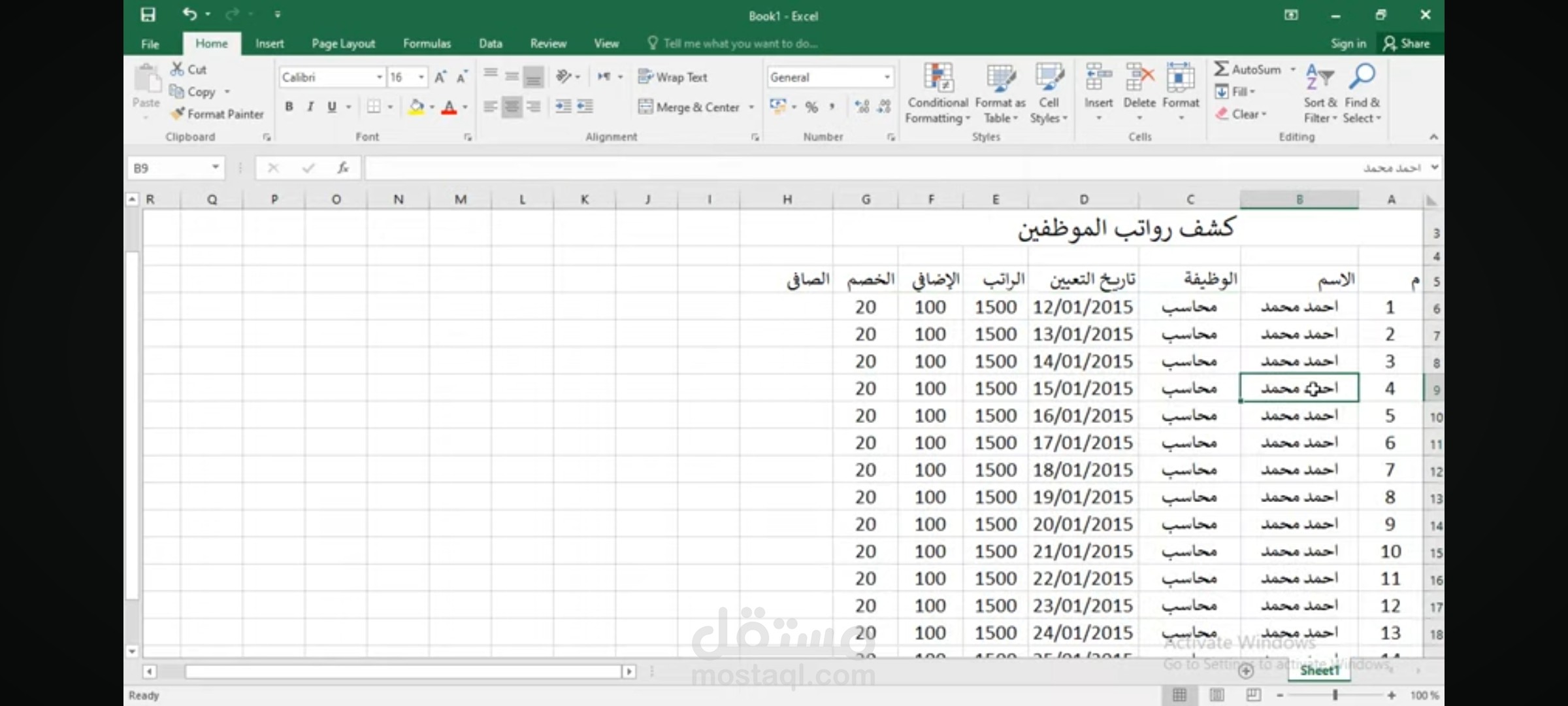
Task: Open the General number format dropdown
Action: [887, 77]
